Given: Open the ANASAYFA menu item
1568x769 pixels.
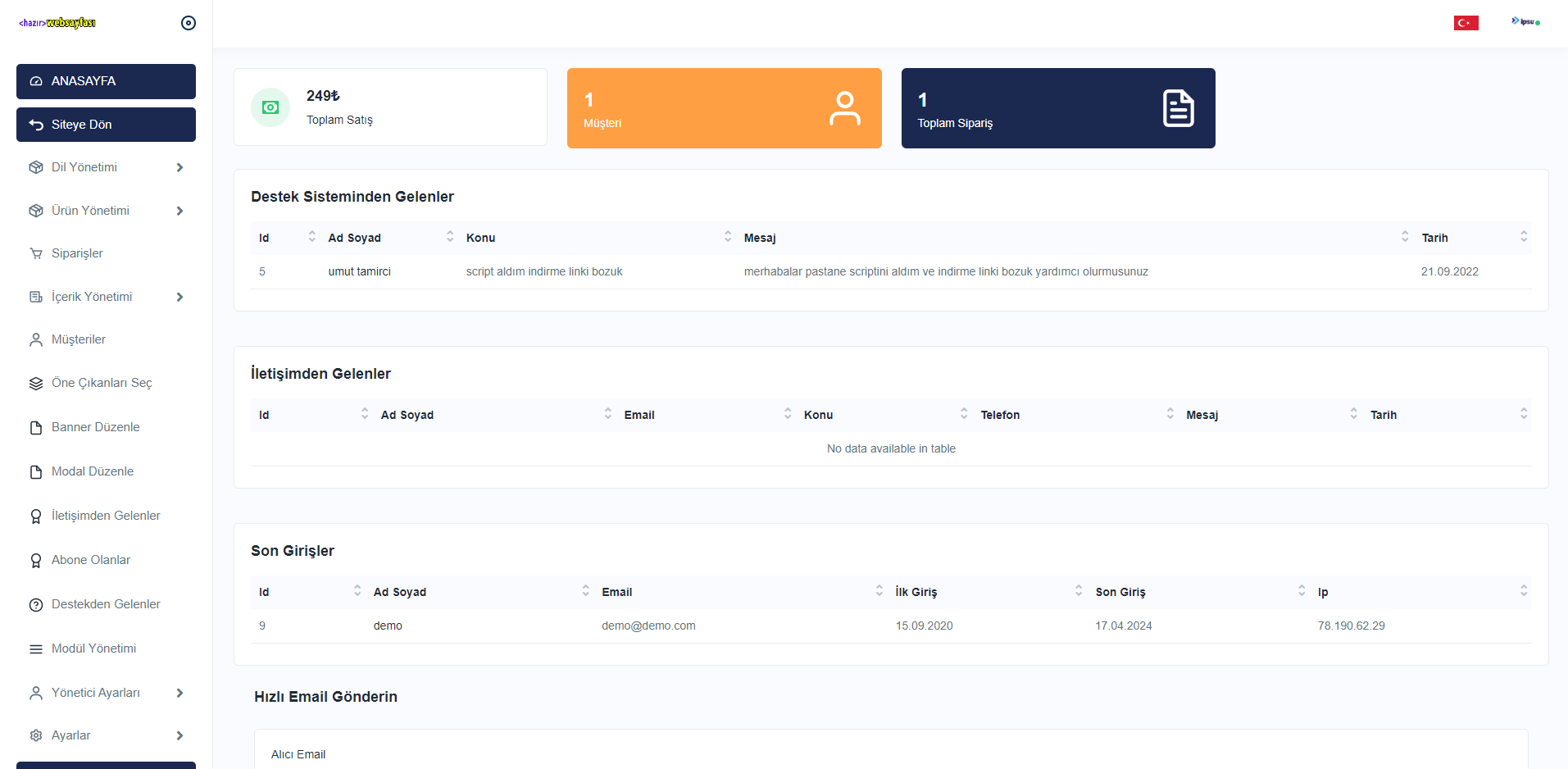Looking at the screenshot, I should click(106, 81).
